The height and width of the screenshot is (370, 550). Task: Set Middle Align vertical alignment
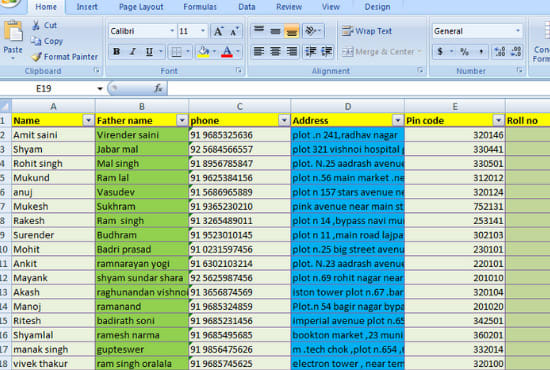275,31
